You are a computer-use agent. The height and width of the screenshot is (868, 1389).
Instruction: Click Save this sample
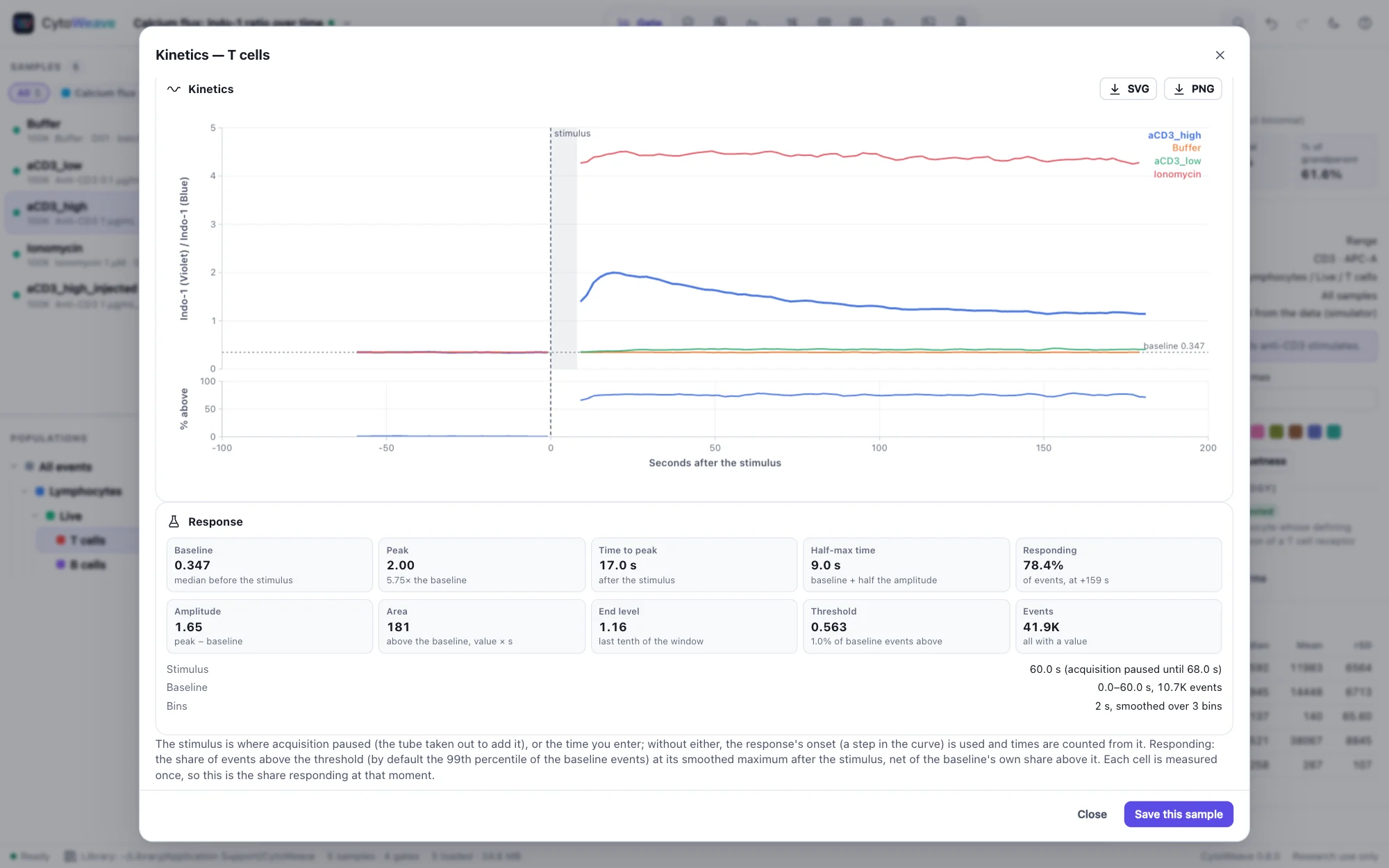[x=1179, y=814]
